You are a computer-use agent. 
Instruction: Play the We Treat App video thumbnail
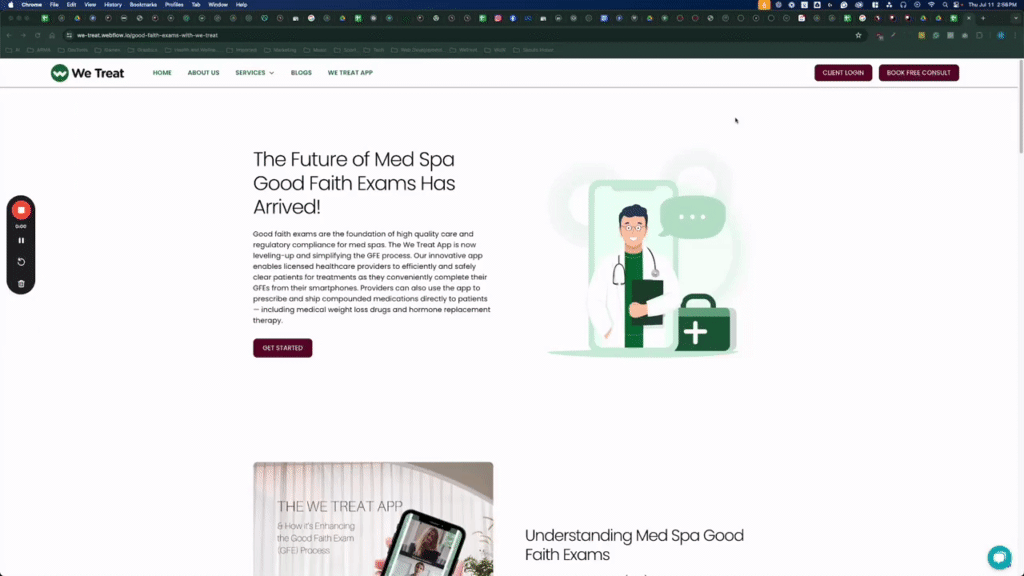tap(373, 519)
